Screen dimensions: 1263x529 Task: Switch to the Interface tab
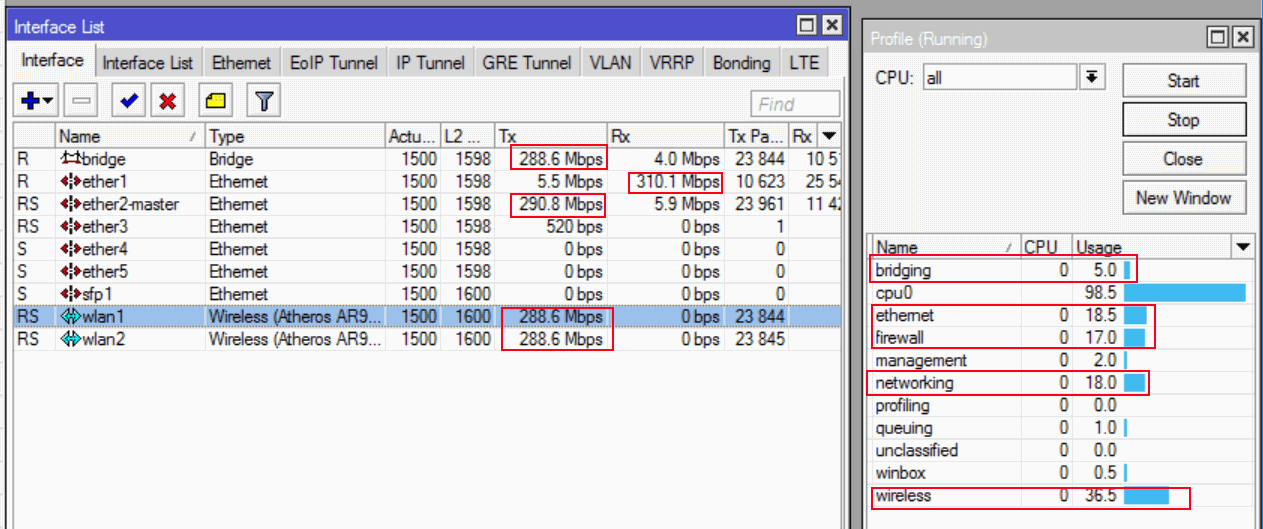(x=53, y=60)
